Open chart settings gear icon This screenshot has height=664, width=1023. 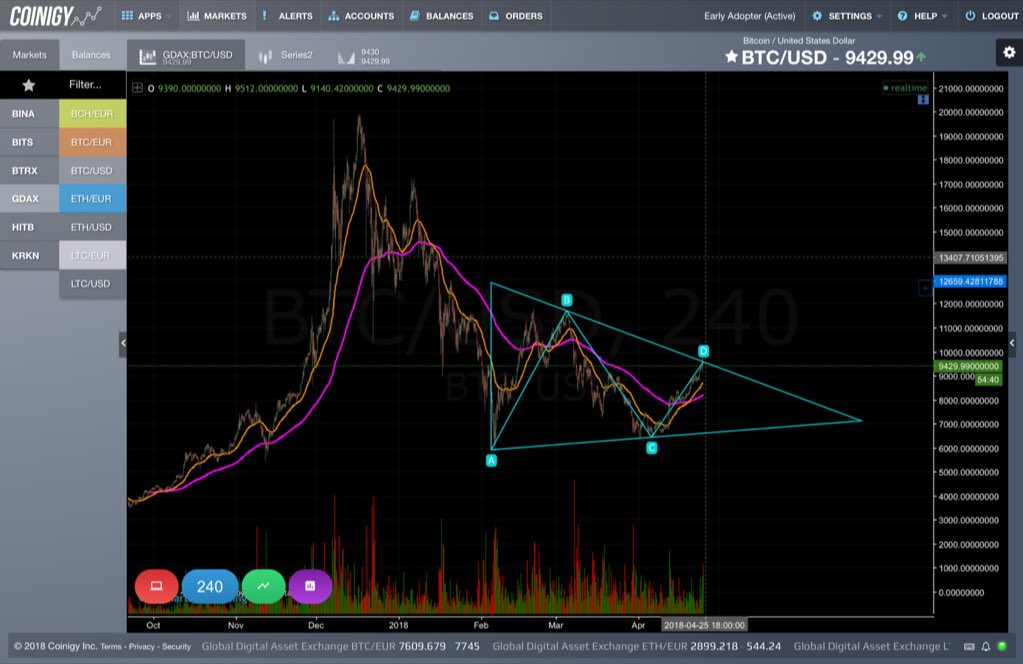(x=1009, y=52)
